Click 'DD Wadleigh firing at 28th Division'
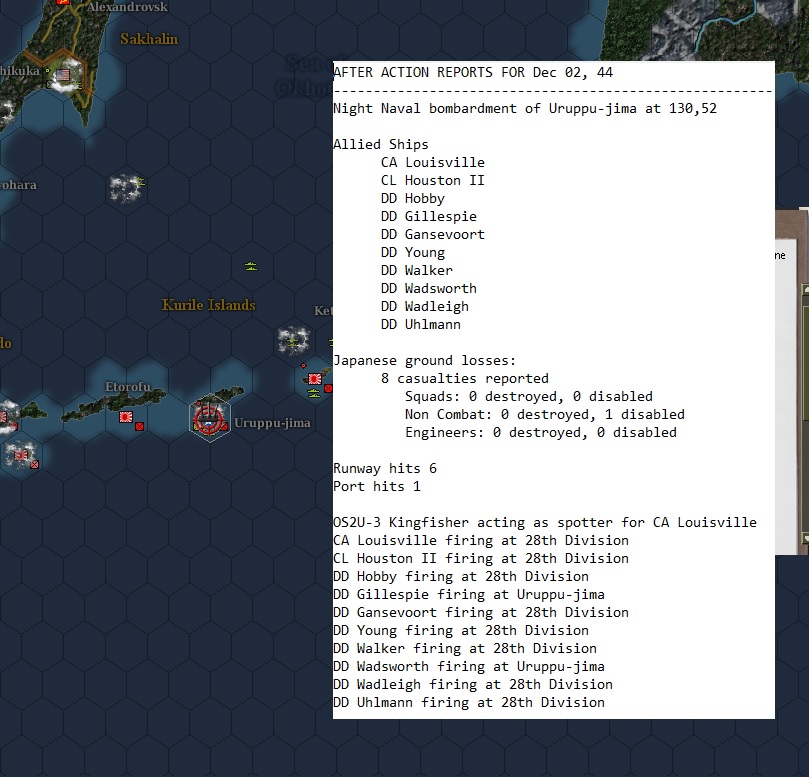Image resolution: width=809 pixels, height=777 pixels. tap(473, 685)
